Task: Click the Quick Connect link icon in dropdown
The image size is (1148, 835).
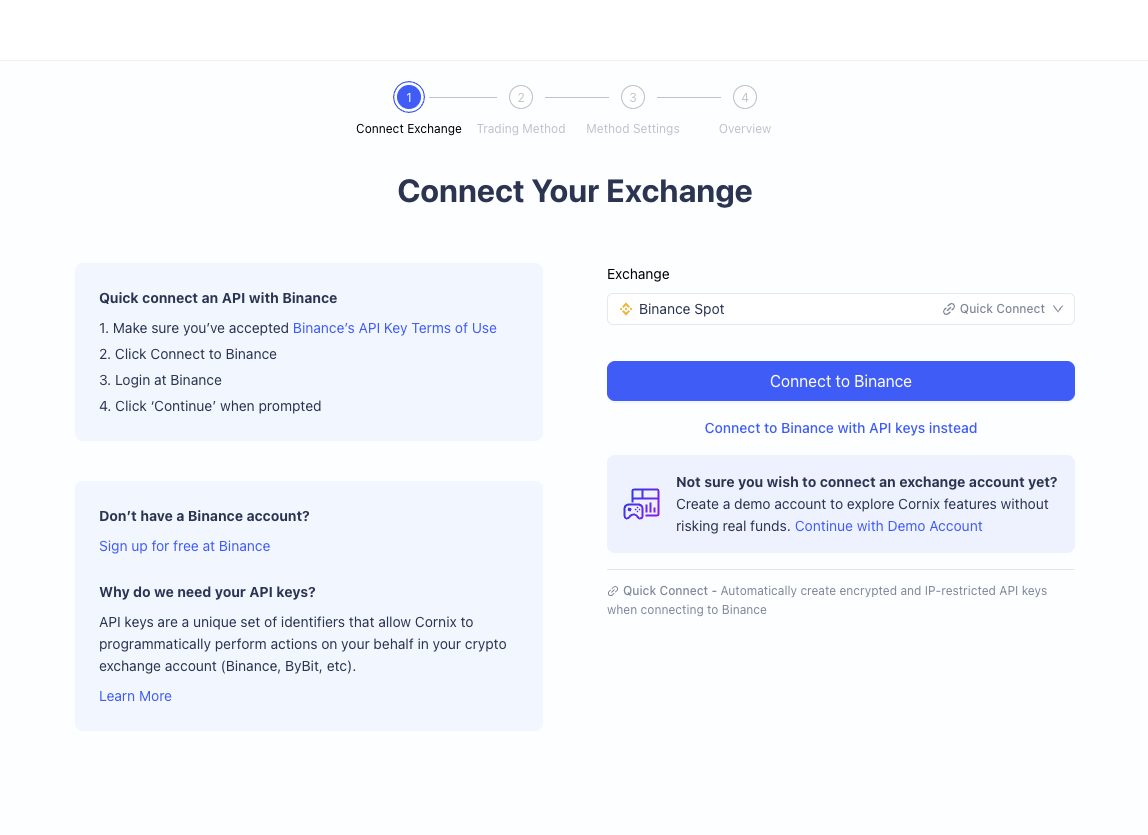Action: click(x=949, y=309)
